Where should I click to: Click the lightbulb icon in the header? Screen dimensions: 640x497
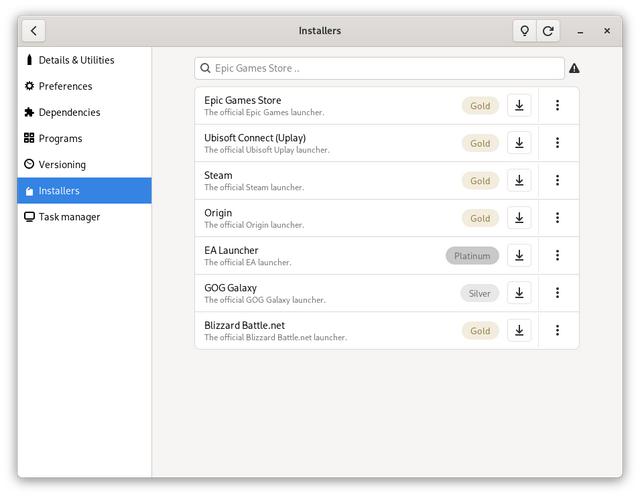point(524,31)
